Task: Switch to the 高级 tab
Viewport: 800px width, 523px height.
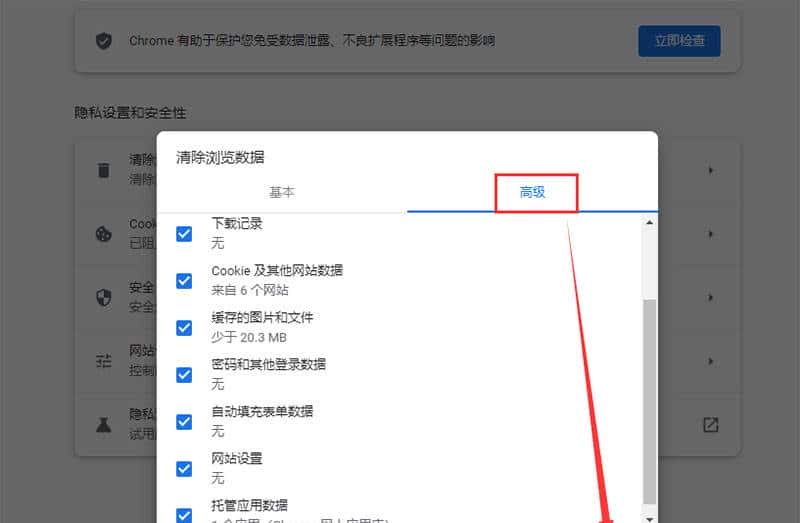Action: pyautogui.click(x=532, y=192)
